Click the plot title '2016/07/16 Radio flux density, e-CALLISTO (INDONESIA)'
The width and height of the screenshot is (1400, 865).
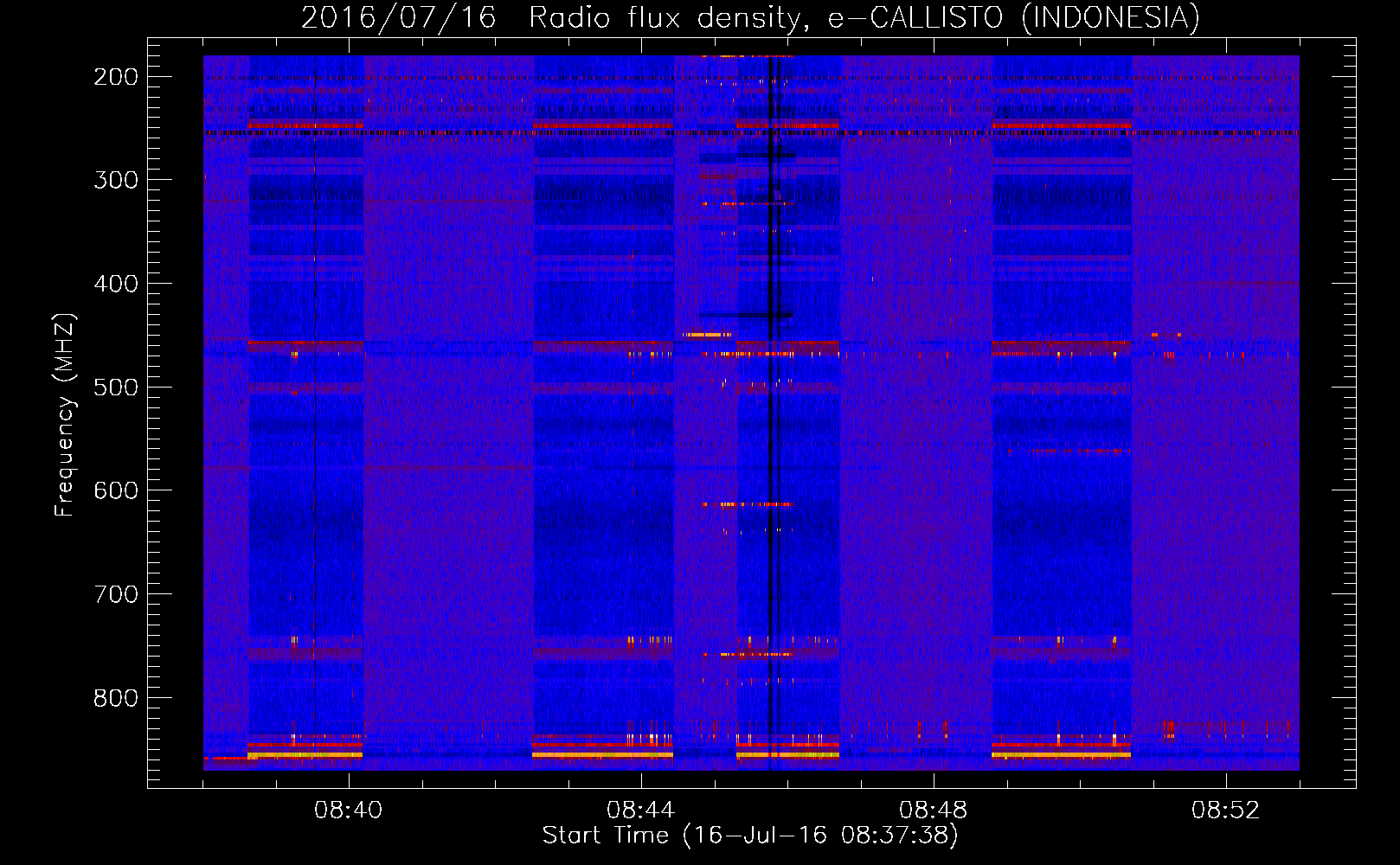tap(750, 18)
